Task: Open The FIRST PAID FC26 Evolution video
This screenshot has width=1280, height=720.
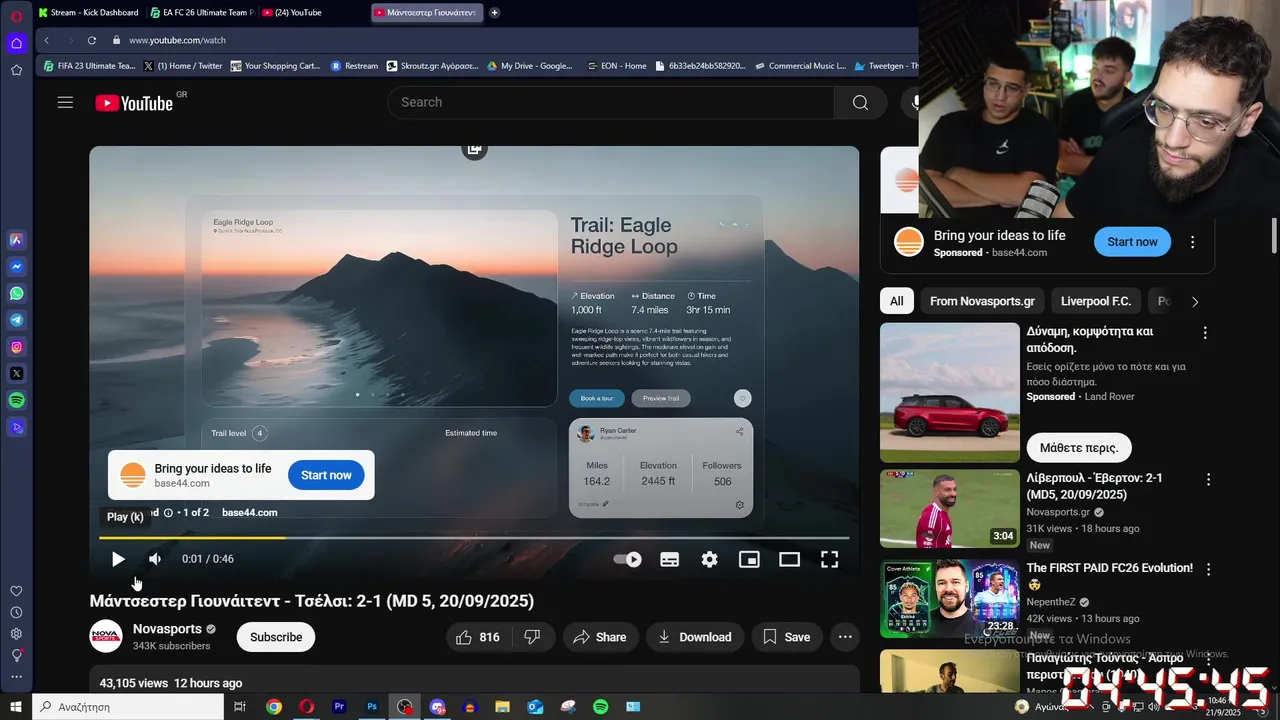Action: point(1110,568)
